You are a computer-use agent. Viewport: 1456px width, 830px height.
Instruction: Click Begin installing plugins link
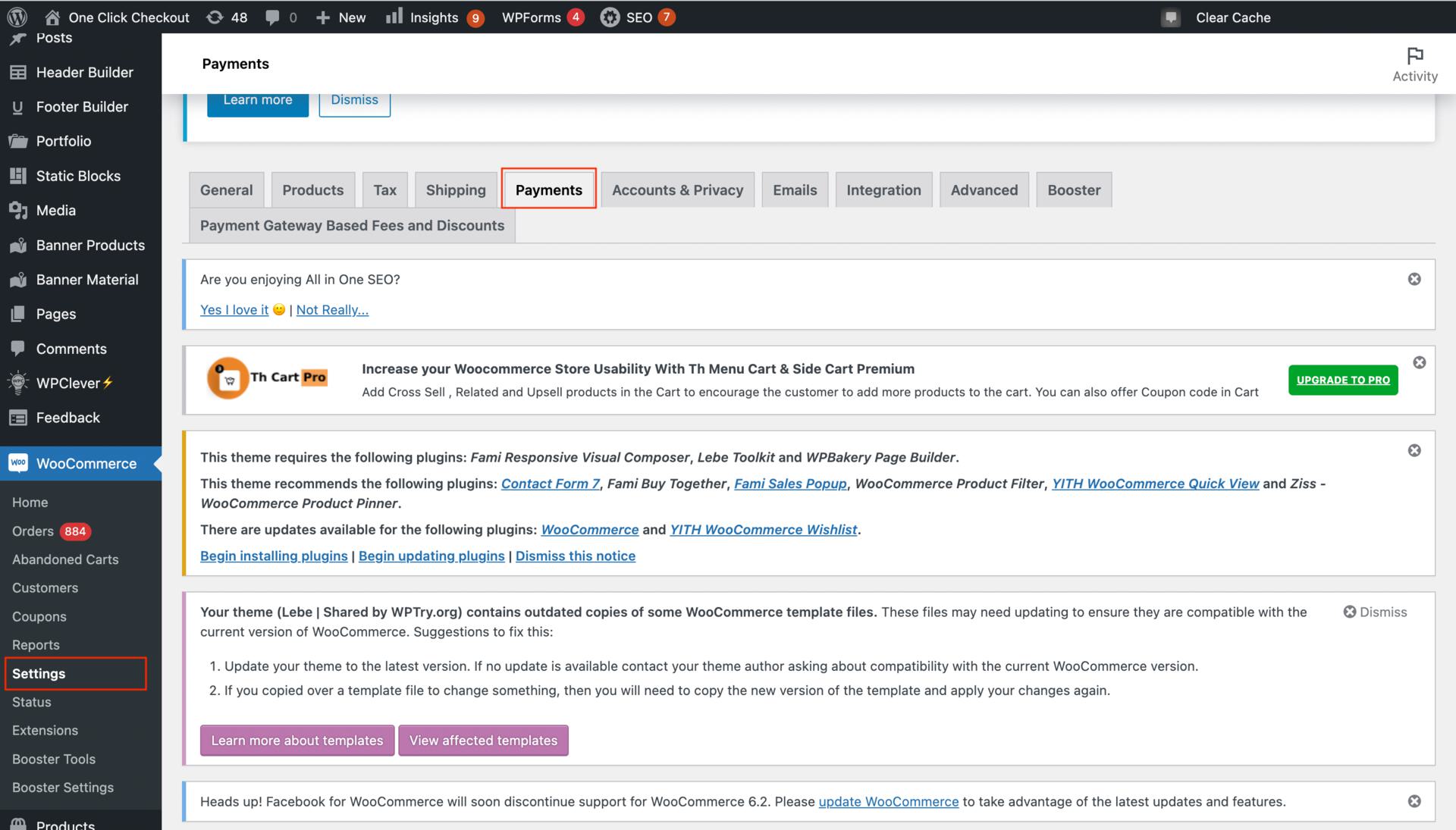(273, 555)
